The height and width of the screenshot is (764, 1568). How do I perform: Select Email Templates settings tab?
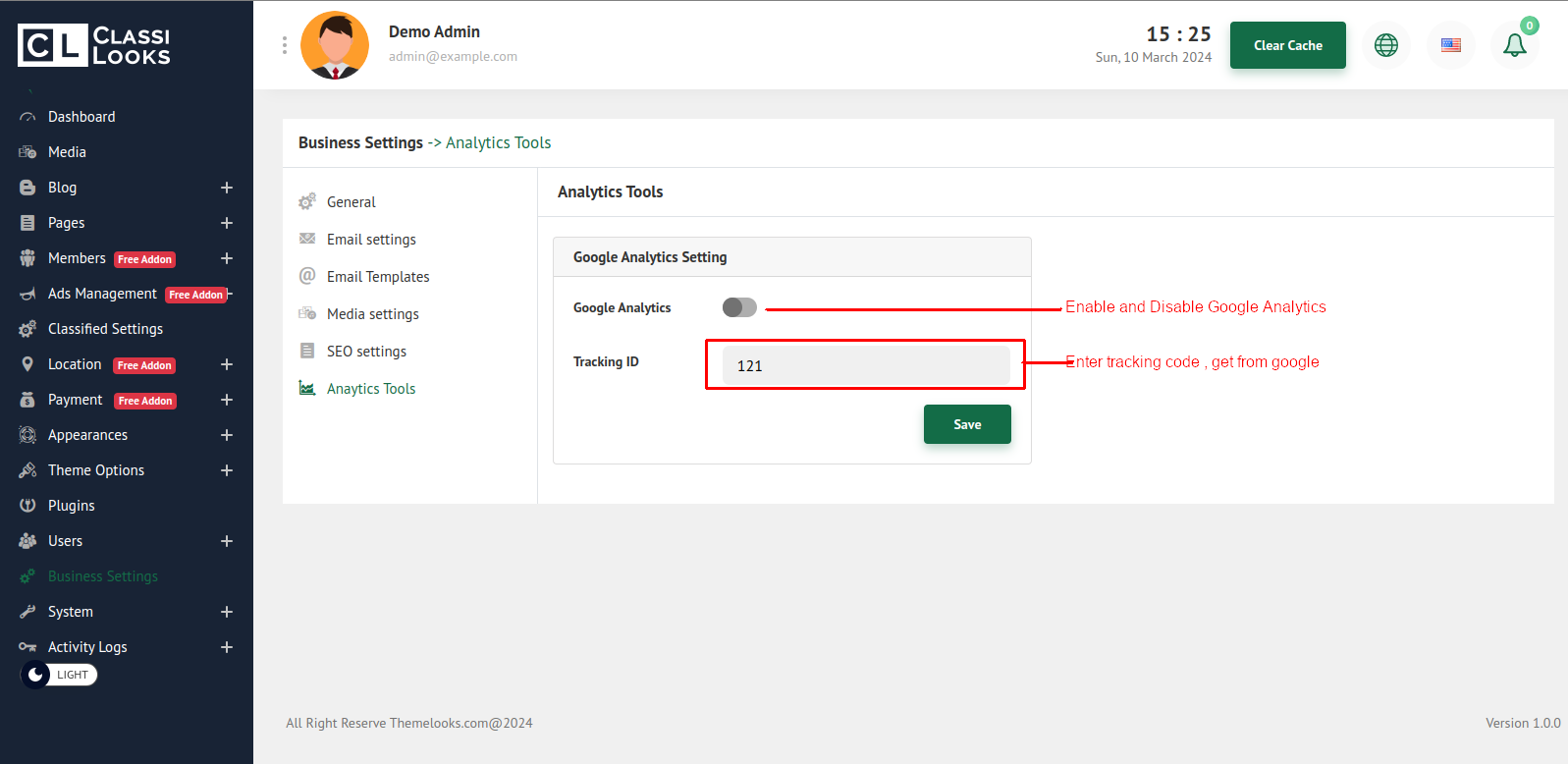(378, 277)
